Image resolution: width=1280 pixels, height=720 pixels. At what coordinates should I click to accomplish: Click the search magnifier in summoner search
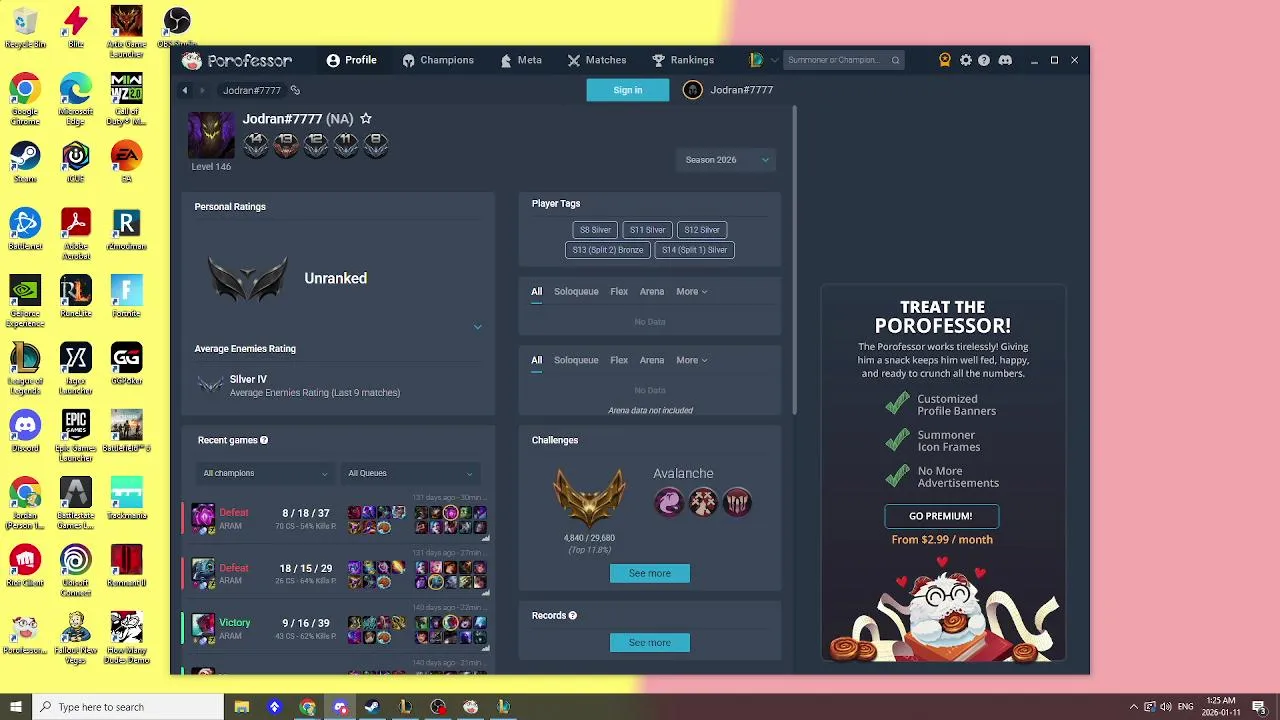(x=895, y=60)
